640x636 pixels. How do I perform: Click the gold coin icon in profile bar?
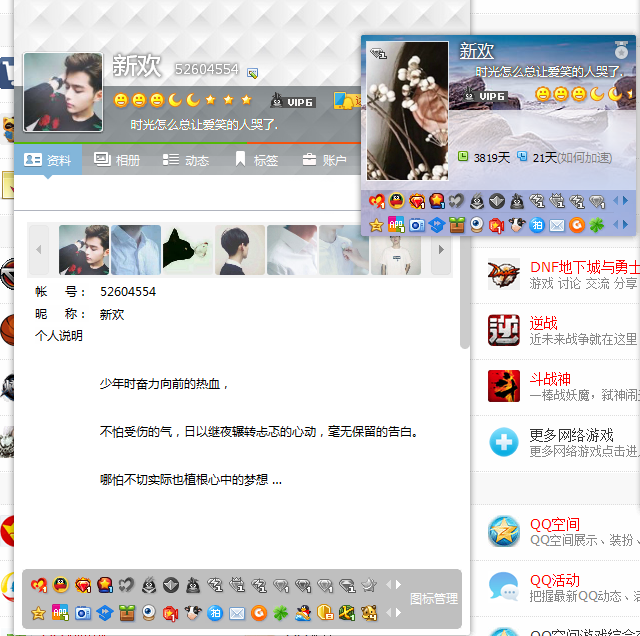pos(325,613)
